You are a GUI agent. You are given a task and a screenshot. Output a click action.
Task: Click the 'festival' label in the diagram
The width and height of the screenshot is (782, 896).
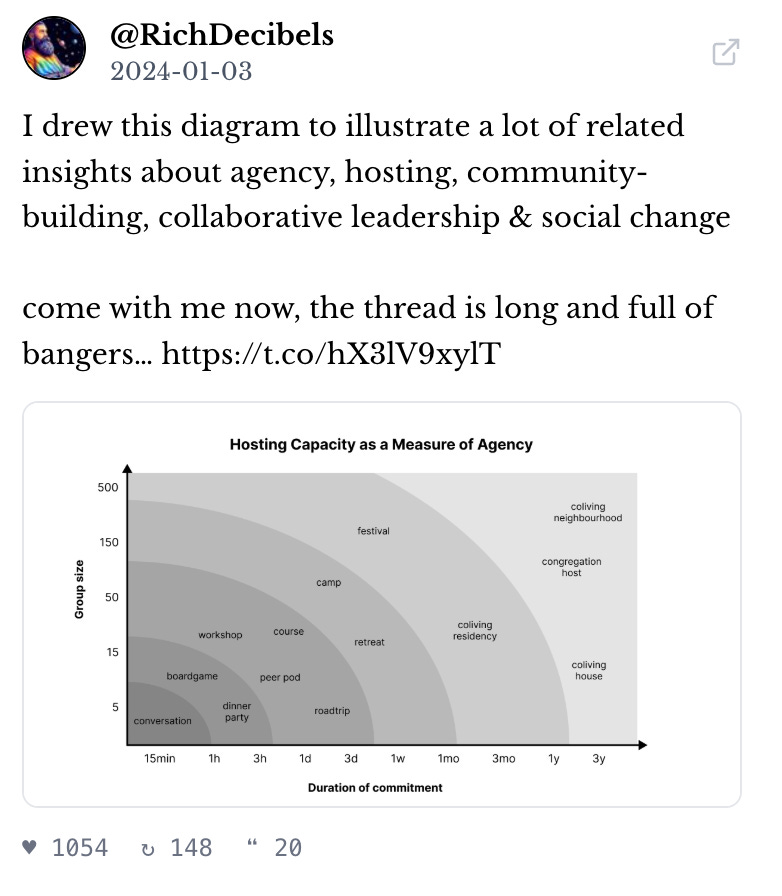[373, 531]
